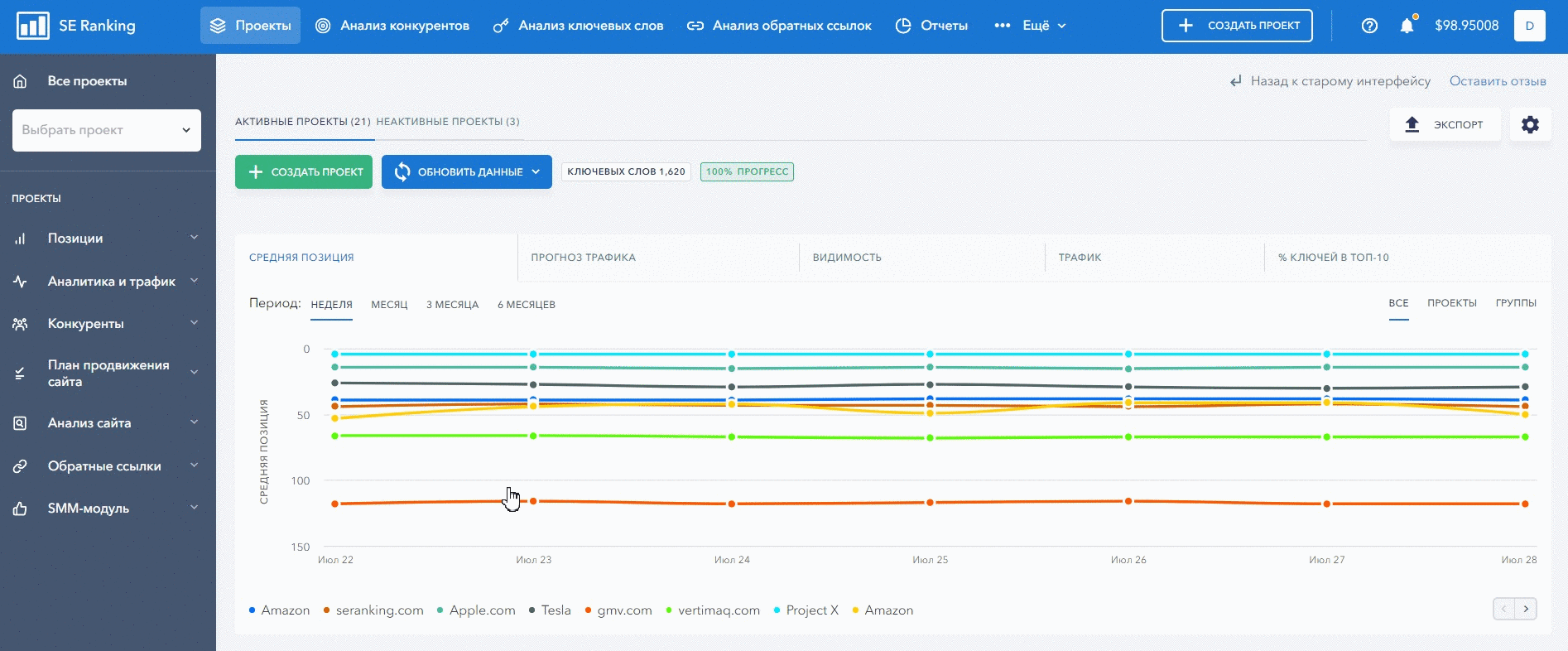Switch to Неактивные проекты tab
Screen dimensions: 1568x651
[448, 122]
